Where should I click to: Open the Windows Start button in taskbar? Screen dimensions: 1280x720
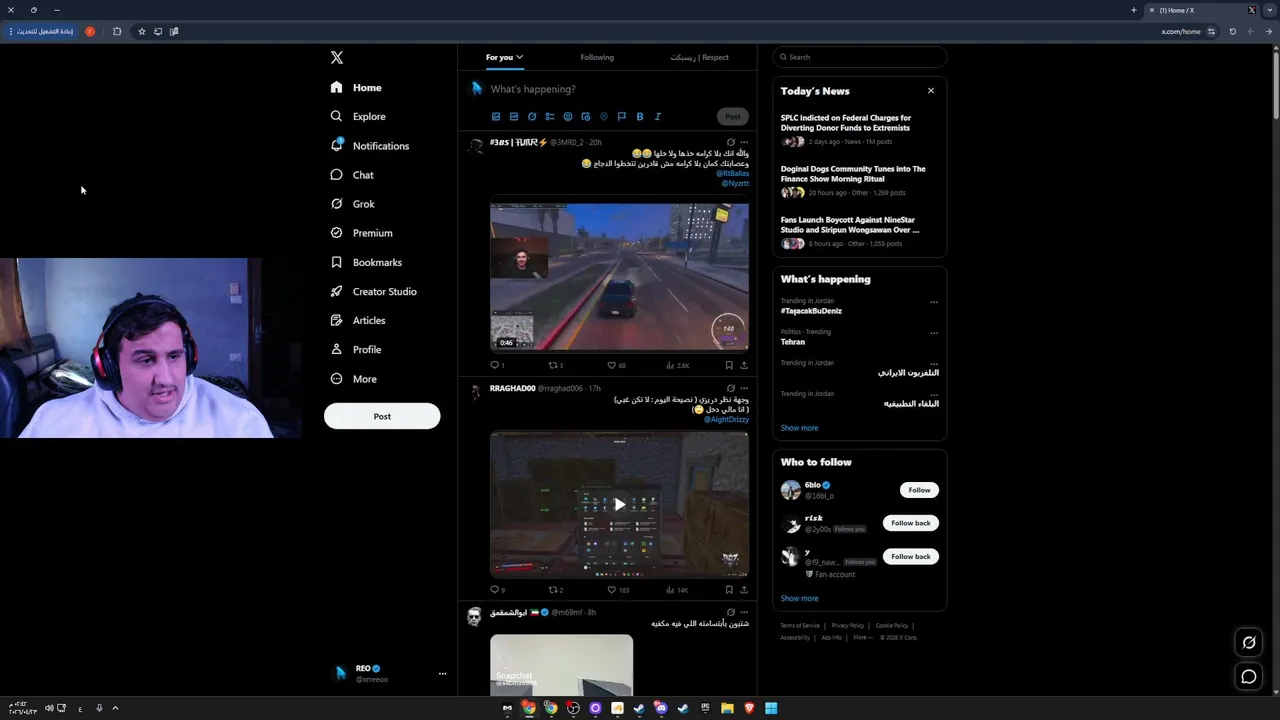[771, 708]
